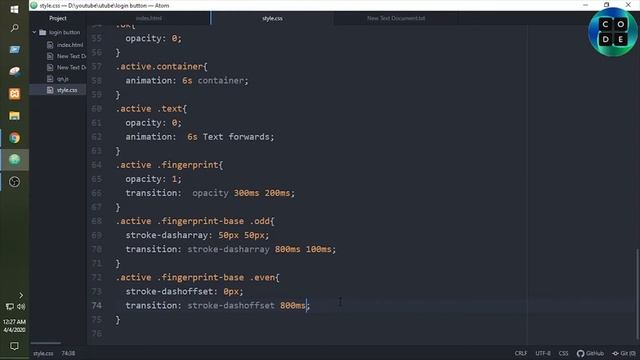
Task: Switch to the index.html tab
Action: tap(149, 18)
